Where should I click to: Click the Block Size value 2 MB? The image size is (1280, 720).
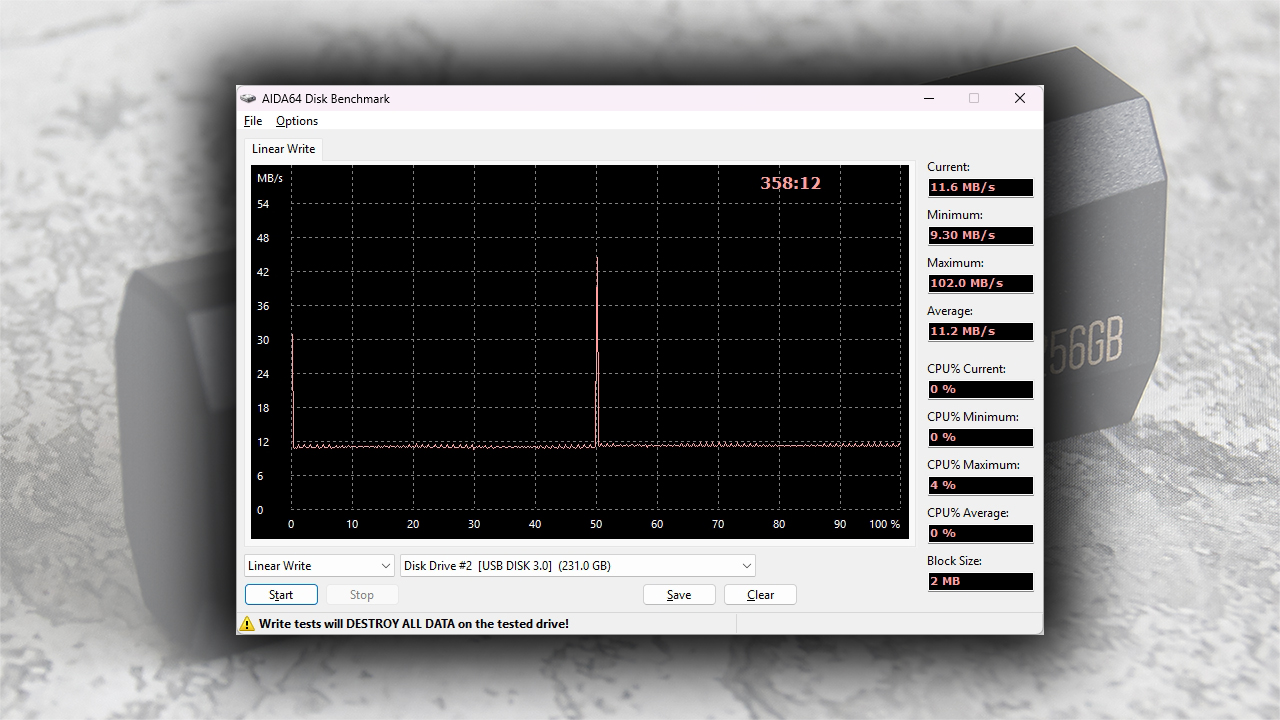980,581
